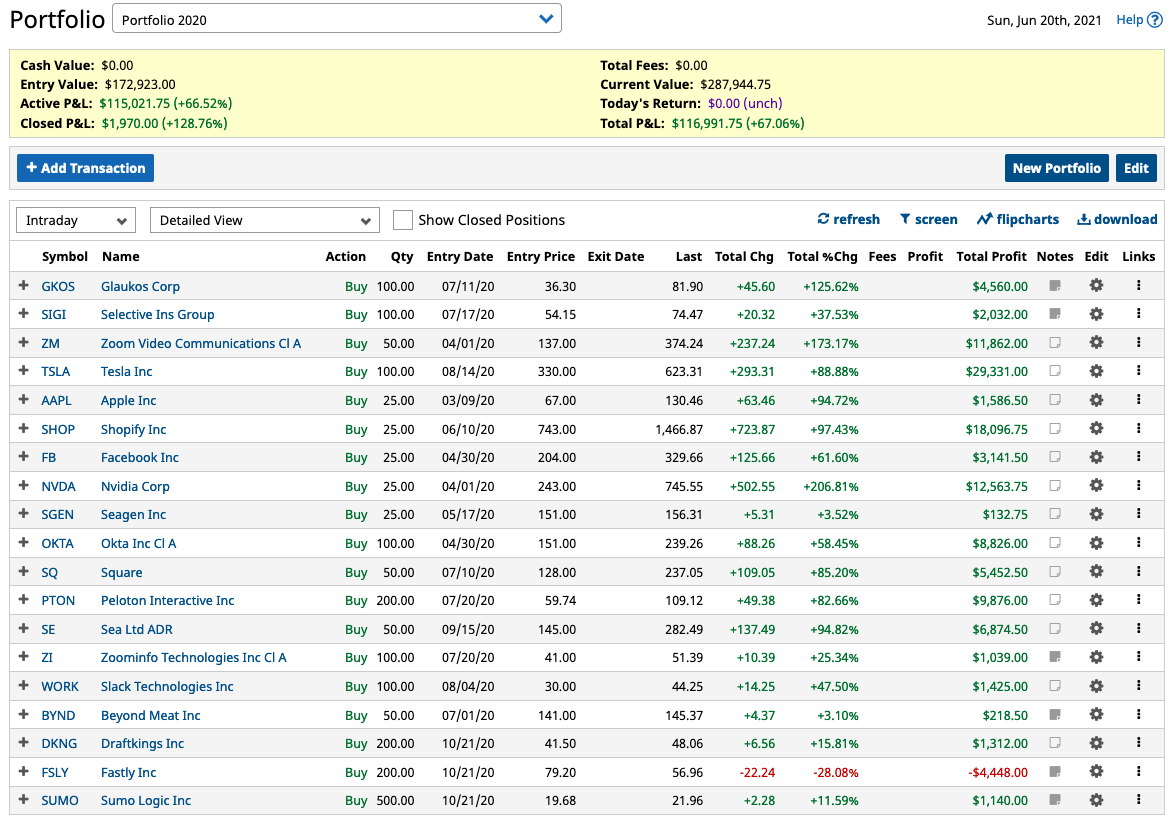Open the Peloton Interactive Inc link
The height and width of the screenshot is (821, 1172).
point(167,600)
